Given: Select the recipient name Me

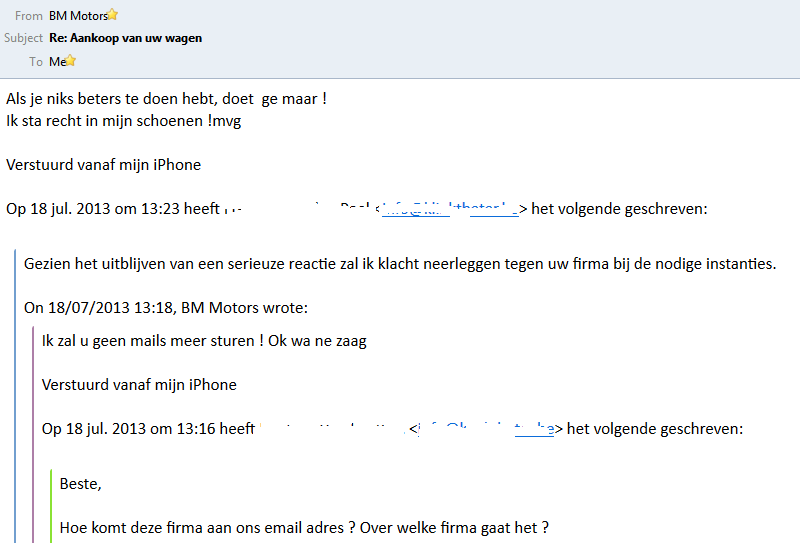Looking at the screenshot, I should [x=56, y=61].
